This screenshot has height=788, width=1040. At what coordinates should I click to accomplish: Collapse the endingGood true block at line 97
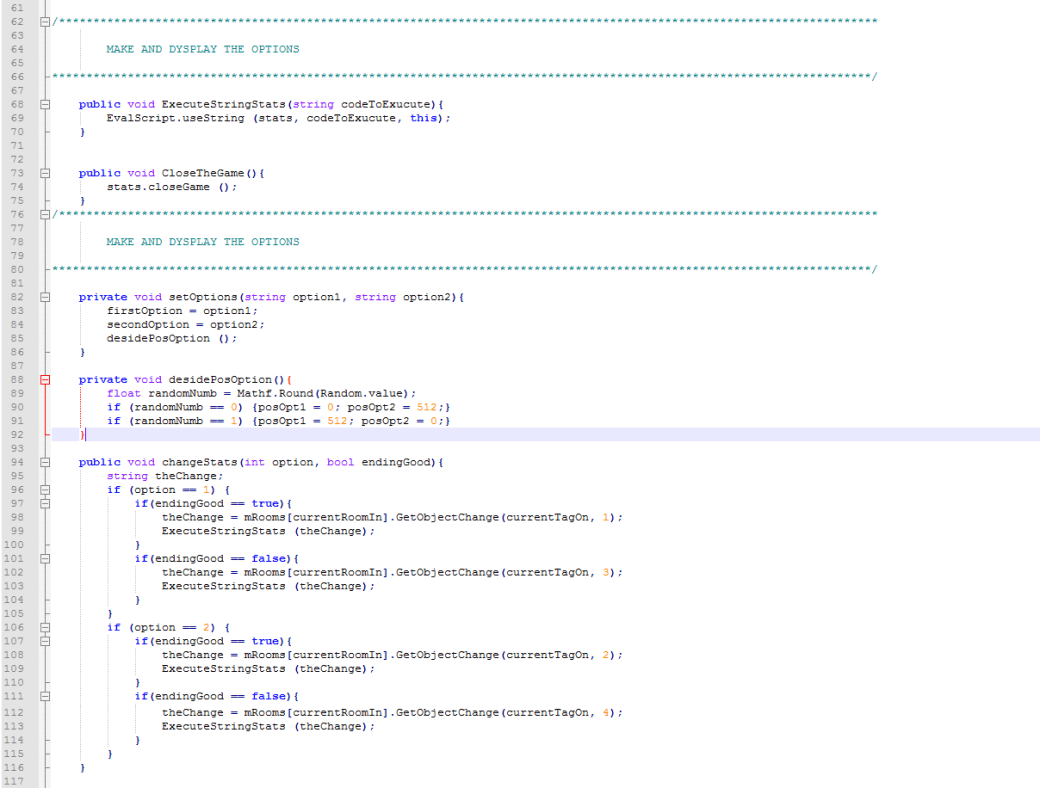pyautogui.click(x=45, y=503)
